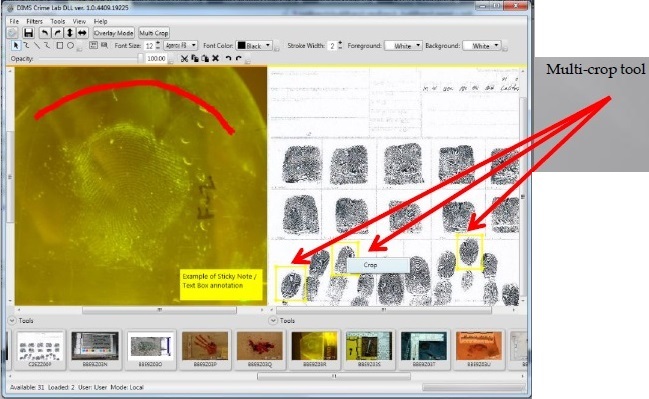Select the blood spatter thumbnail ending 203Q
The image size is (649, 399).
pyautogui.click(x=260, y=349)
